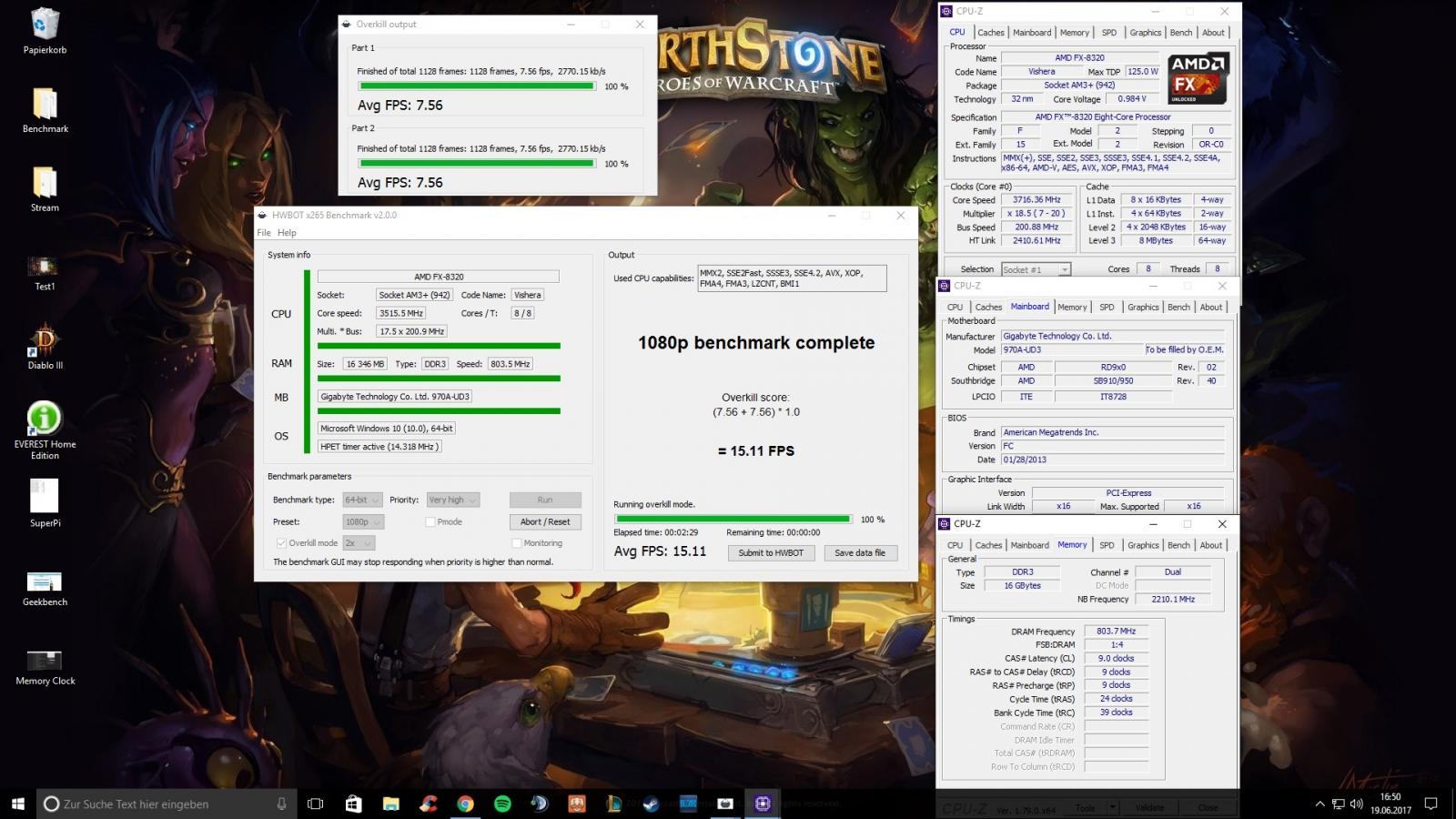Image resolution: width=1456 pixels, height=819 pixels.
Task: Click the DRAM Frequency 803.7 MHz value
Action: pyautogui.click(x=1116, y=631)
